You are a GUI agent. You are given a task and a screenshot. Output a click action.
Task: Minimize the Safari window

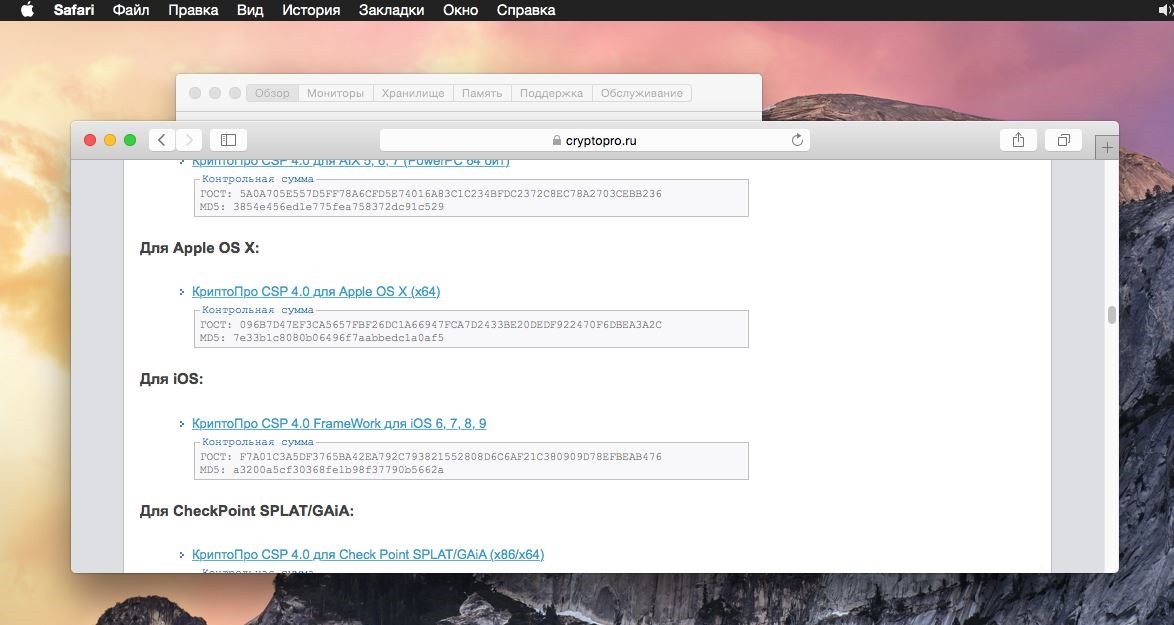110,140
